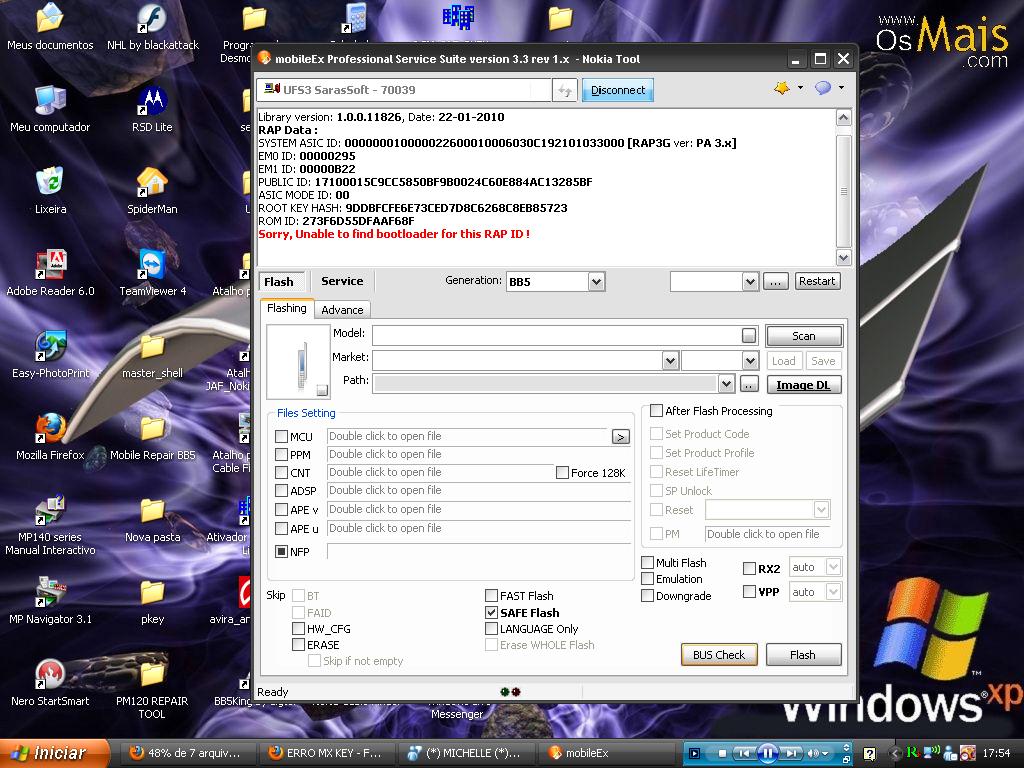Launch Nero StartSmart icon
The image size is (1024, 768).
point(50,683)
